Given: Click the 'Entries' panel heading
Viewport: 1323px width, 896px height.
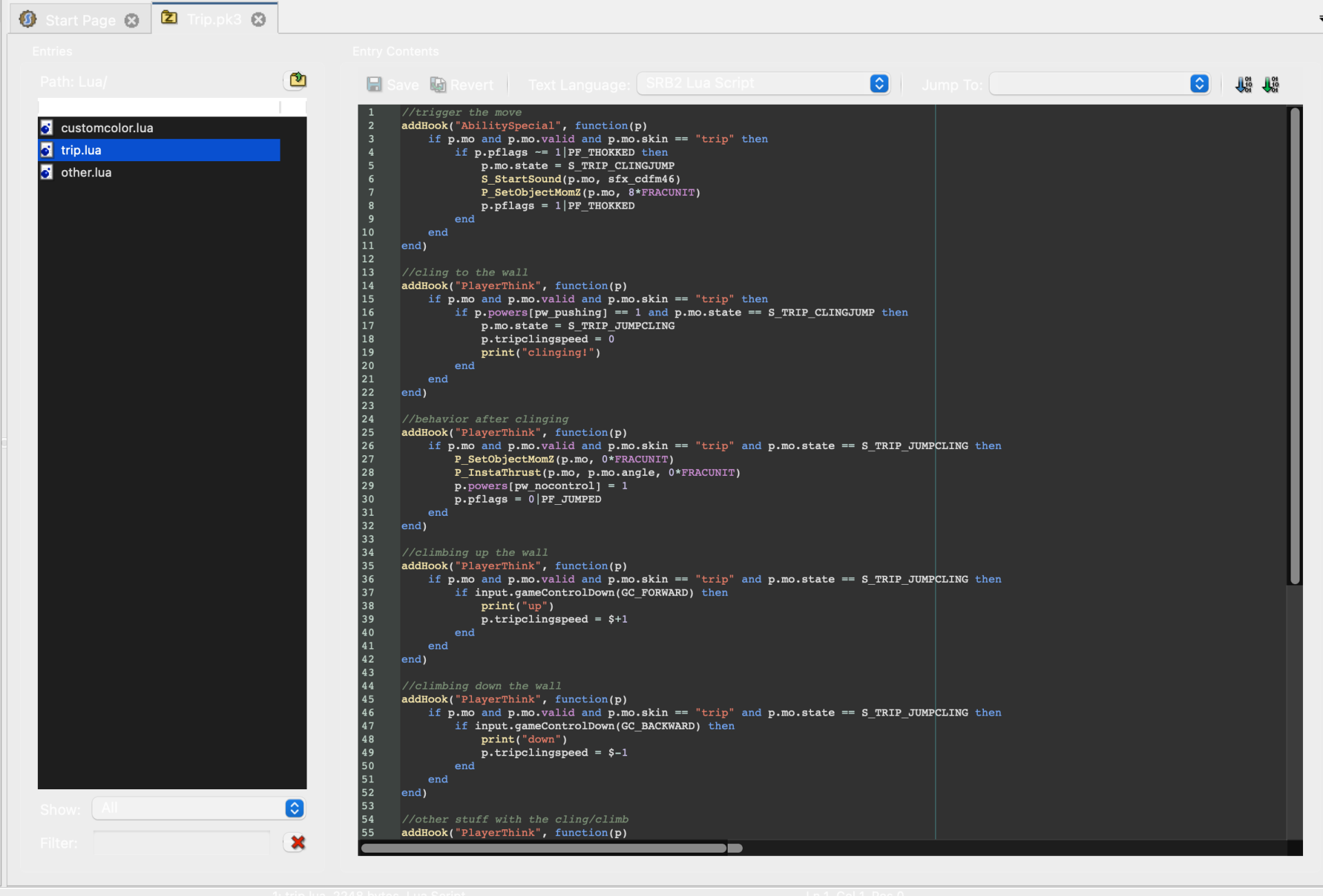Looking at the screenshot, I should [52, 51].
